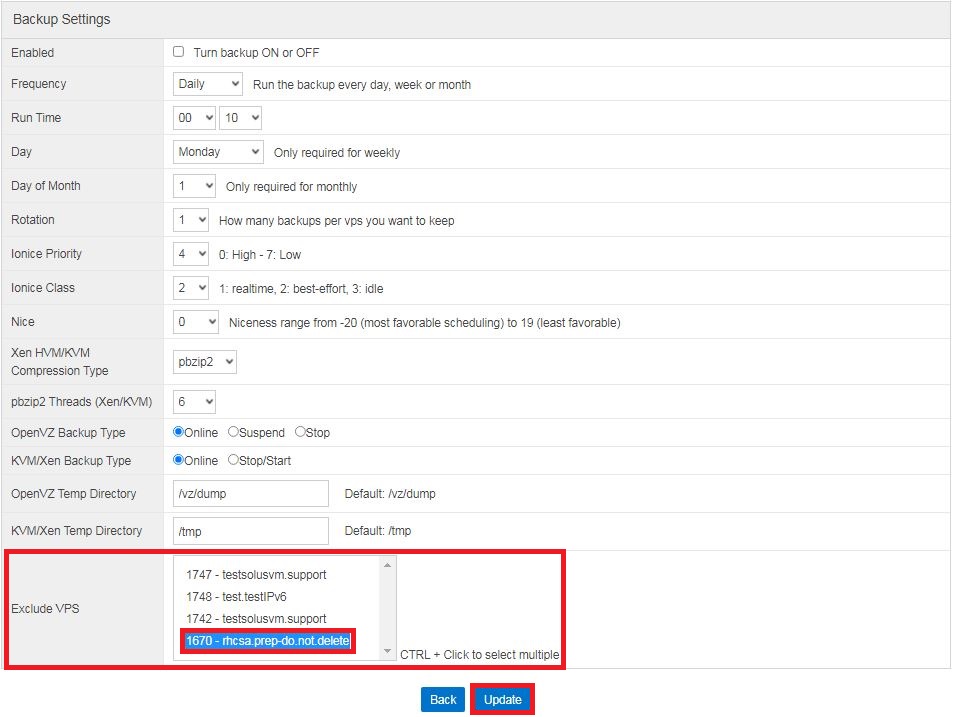Open the Run Time minute dropdown

coord(240,118)
